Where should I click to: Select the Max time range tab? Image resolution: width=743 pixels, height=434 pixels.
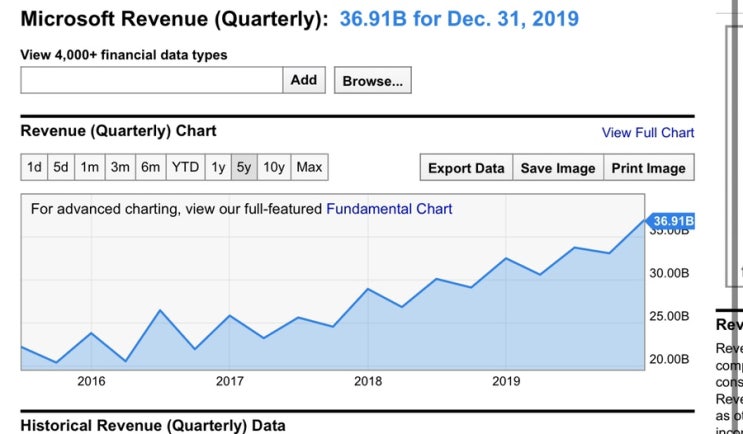click(x=309, y=167)
